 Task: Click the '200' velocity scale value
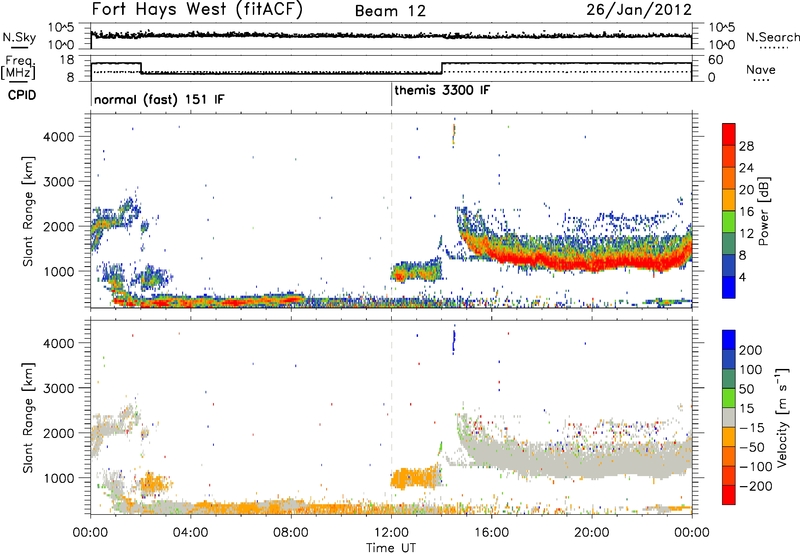tap(751, 350)
